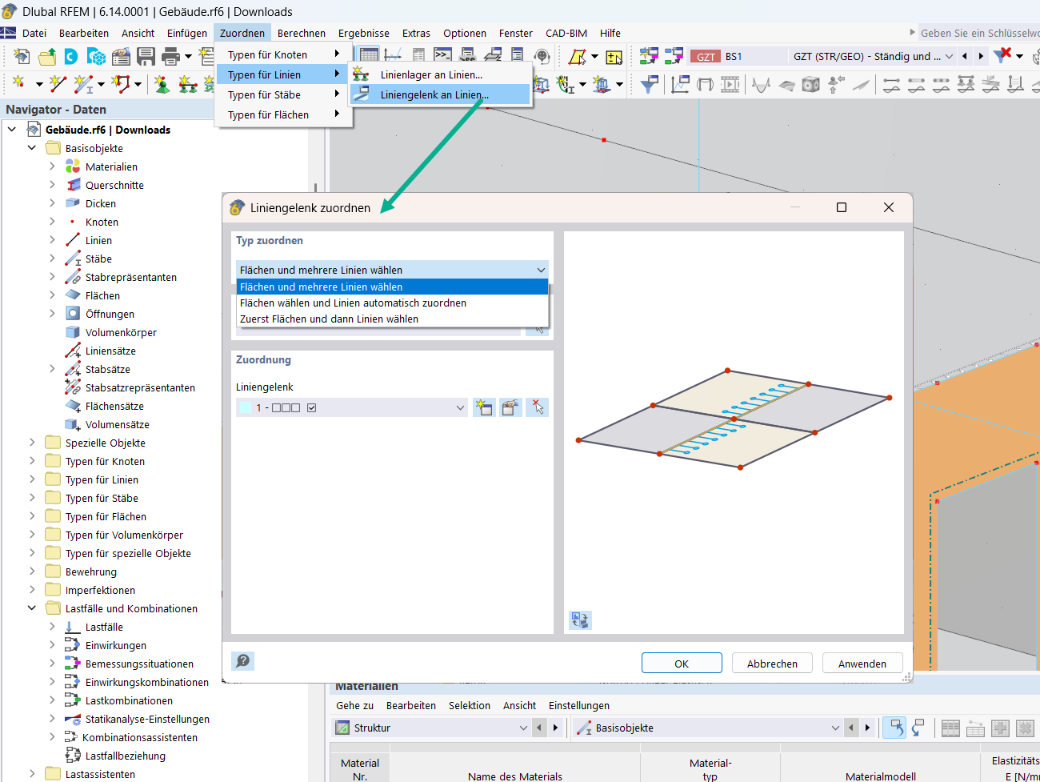Select 'Flächen und mehrere Linien wählen' highlighted option
1040x782 pixels.
392,287
